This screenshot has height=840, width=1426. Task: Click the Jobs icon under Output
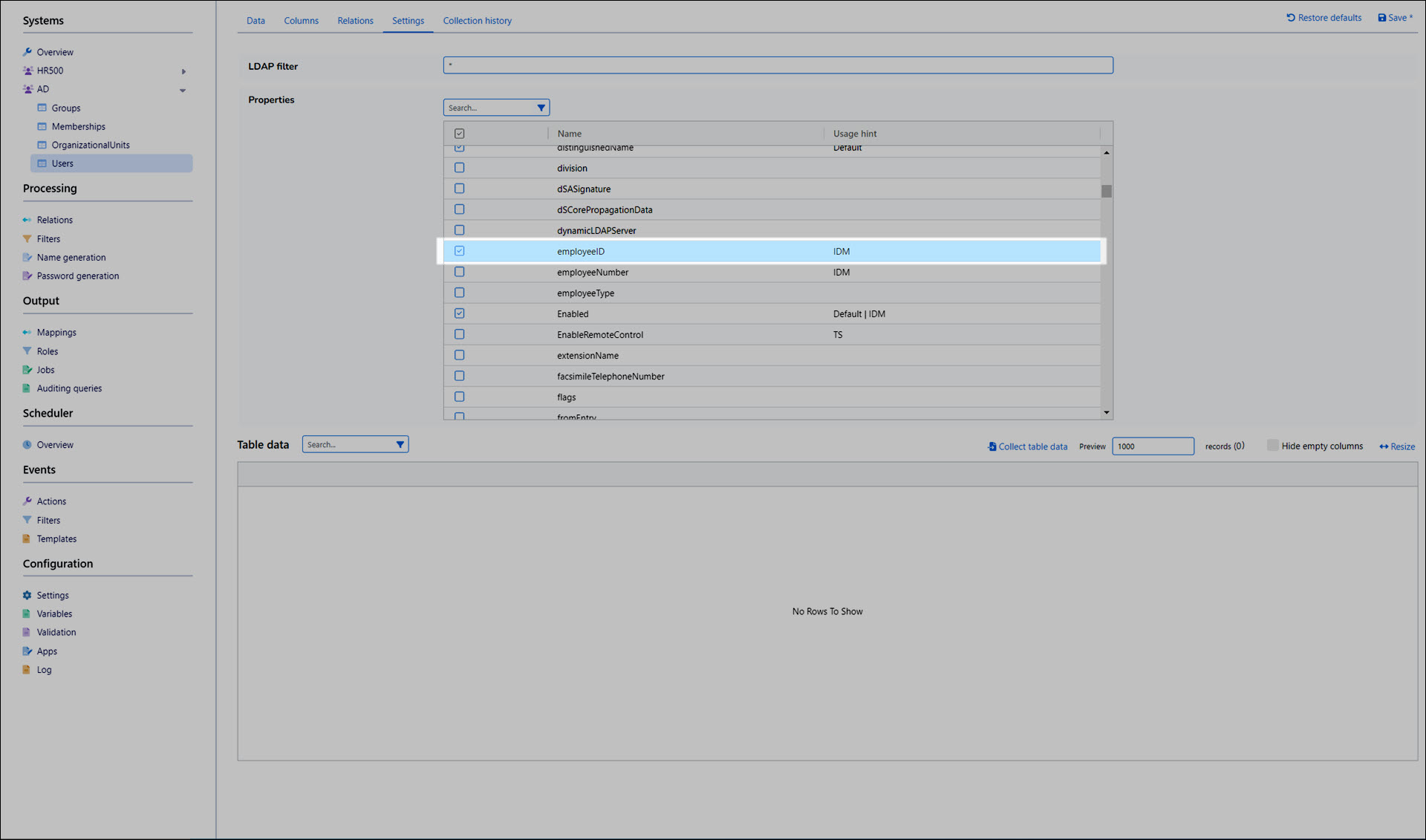(x=27, y=370)
